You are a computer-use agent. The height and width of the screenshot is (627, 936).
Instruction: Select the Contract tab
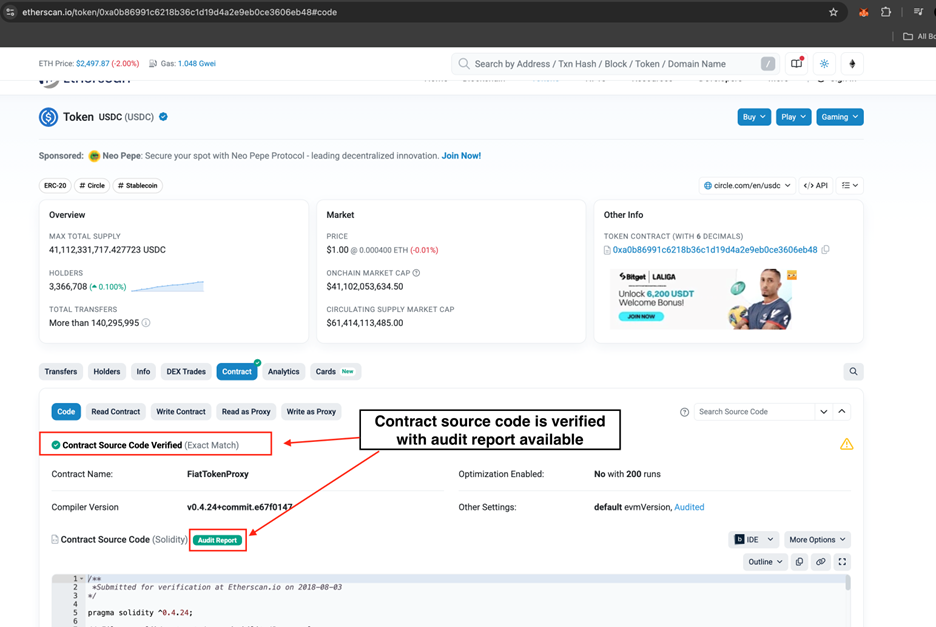pos(237,371)
